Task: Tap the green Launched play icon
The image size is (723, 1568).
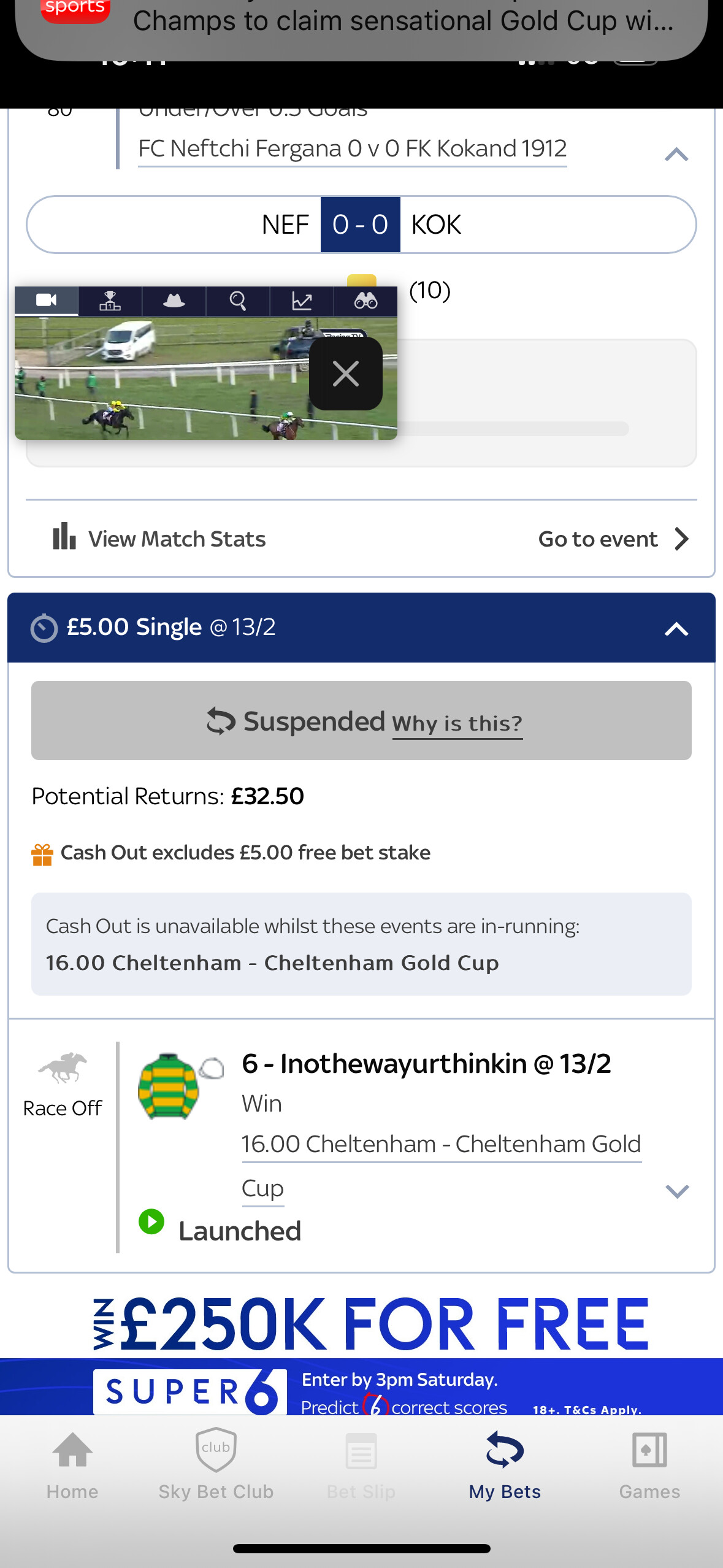Action: point(151,1221)
